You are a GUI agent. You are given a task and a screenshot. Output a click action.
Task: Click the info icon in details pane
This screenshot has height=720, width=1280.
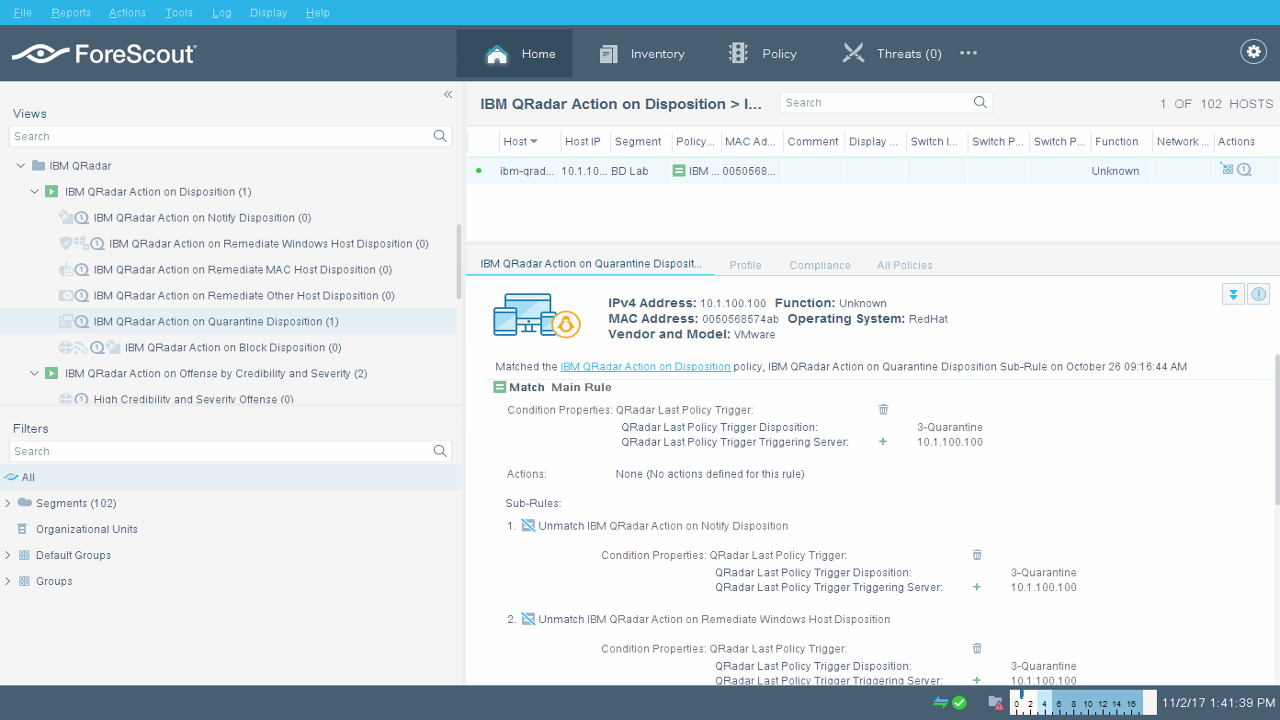tap(1259, 294)
